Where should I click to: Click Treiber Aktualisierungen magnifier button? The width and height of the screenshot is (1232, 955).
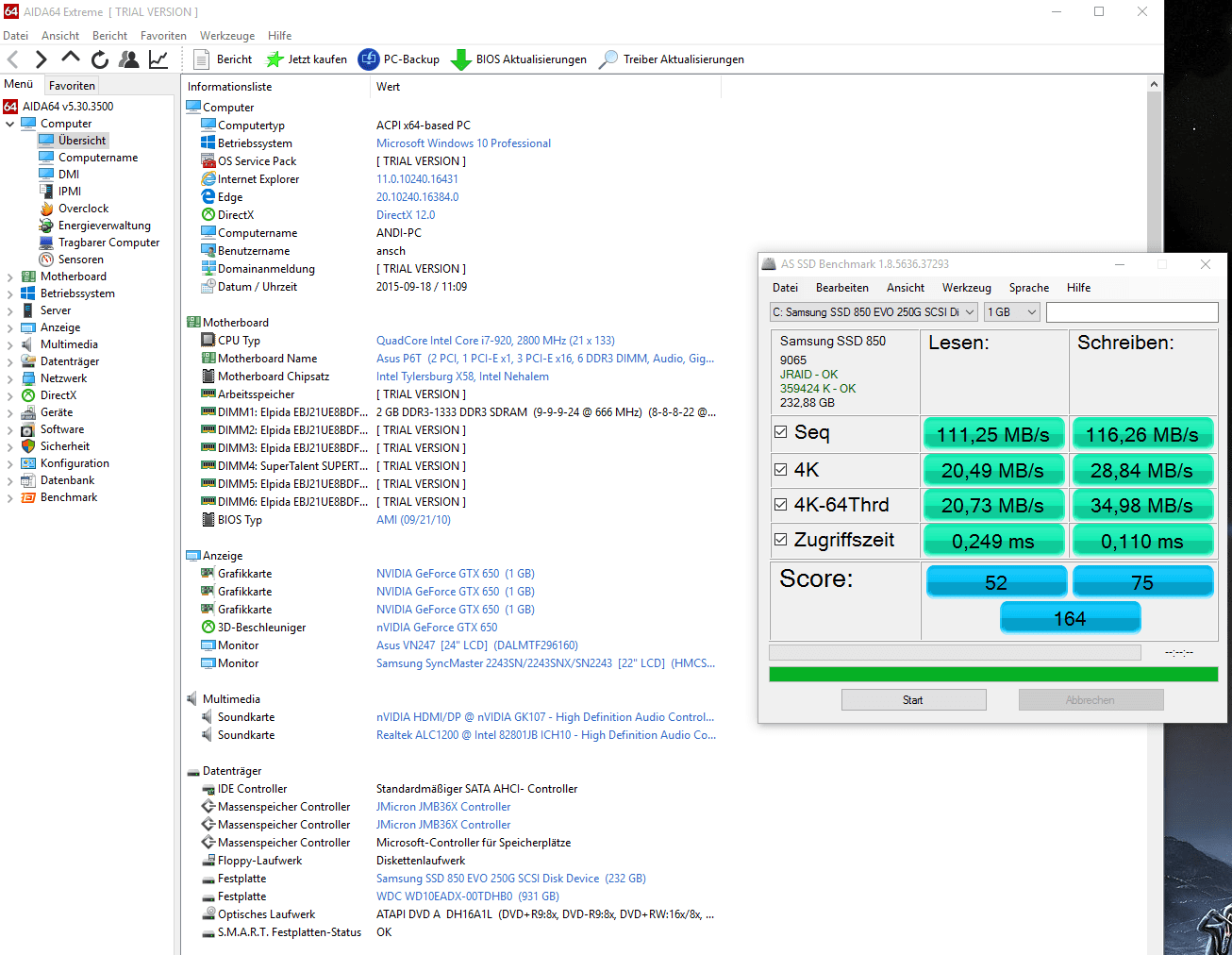[672, 59]
